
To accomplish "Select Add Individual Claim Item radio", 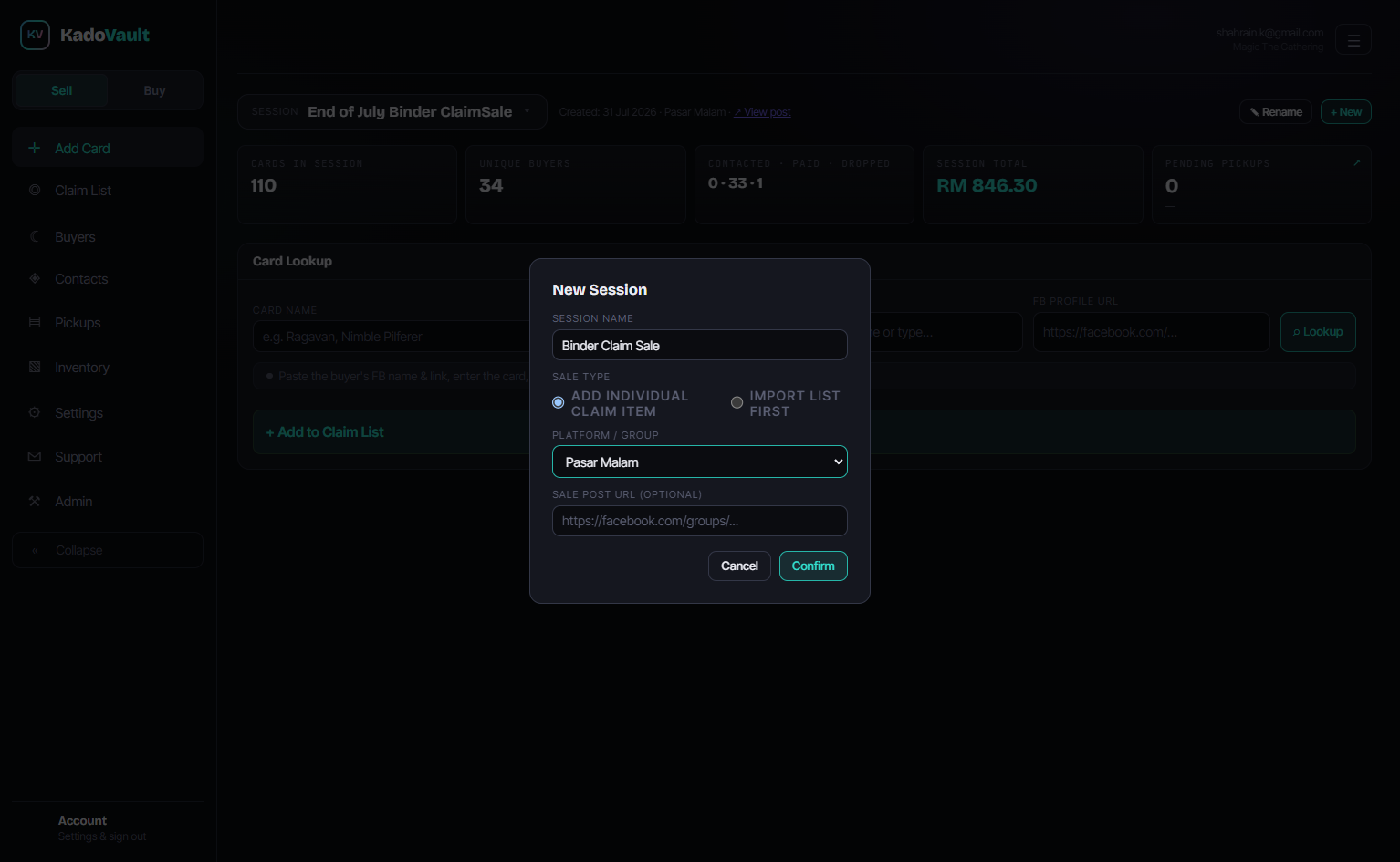I will (x=559, y=402).
